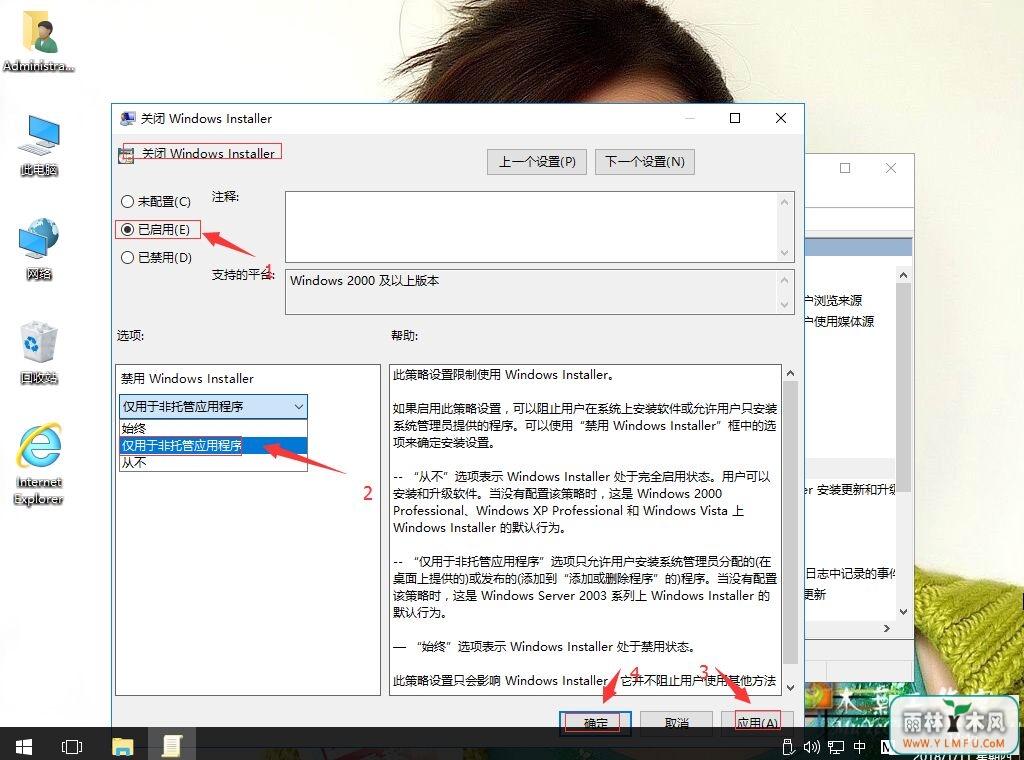Screen dimensions: 1024x760
Task: Click the Windows 2000 及以上版本 platform text
Action: point(364,281)
